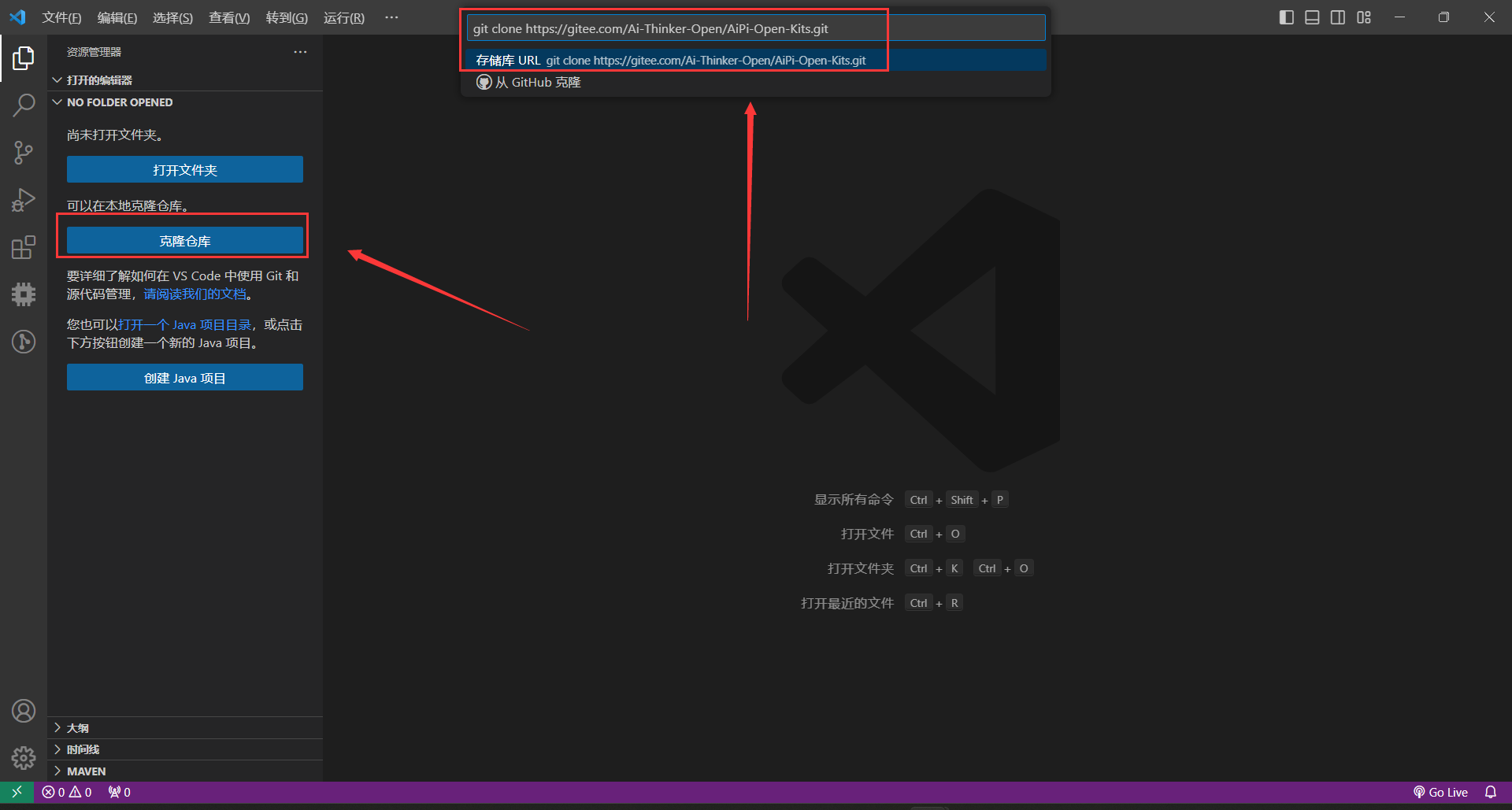Open the Search view in activity bar
The width and height of the screenshot is (1512, 810).
click(x=24, y=105)
